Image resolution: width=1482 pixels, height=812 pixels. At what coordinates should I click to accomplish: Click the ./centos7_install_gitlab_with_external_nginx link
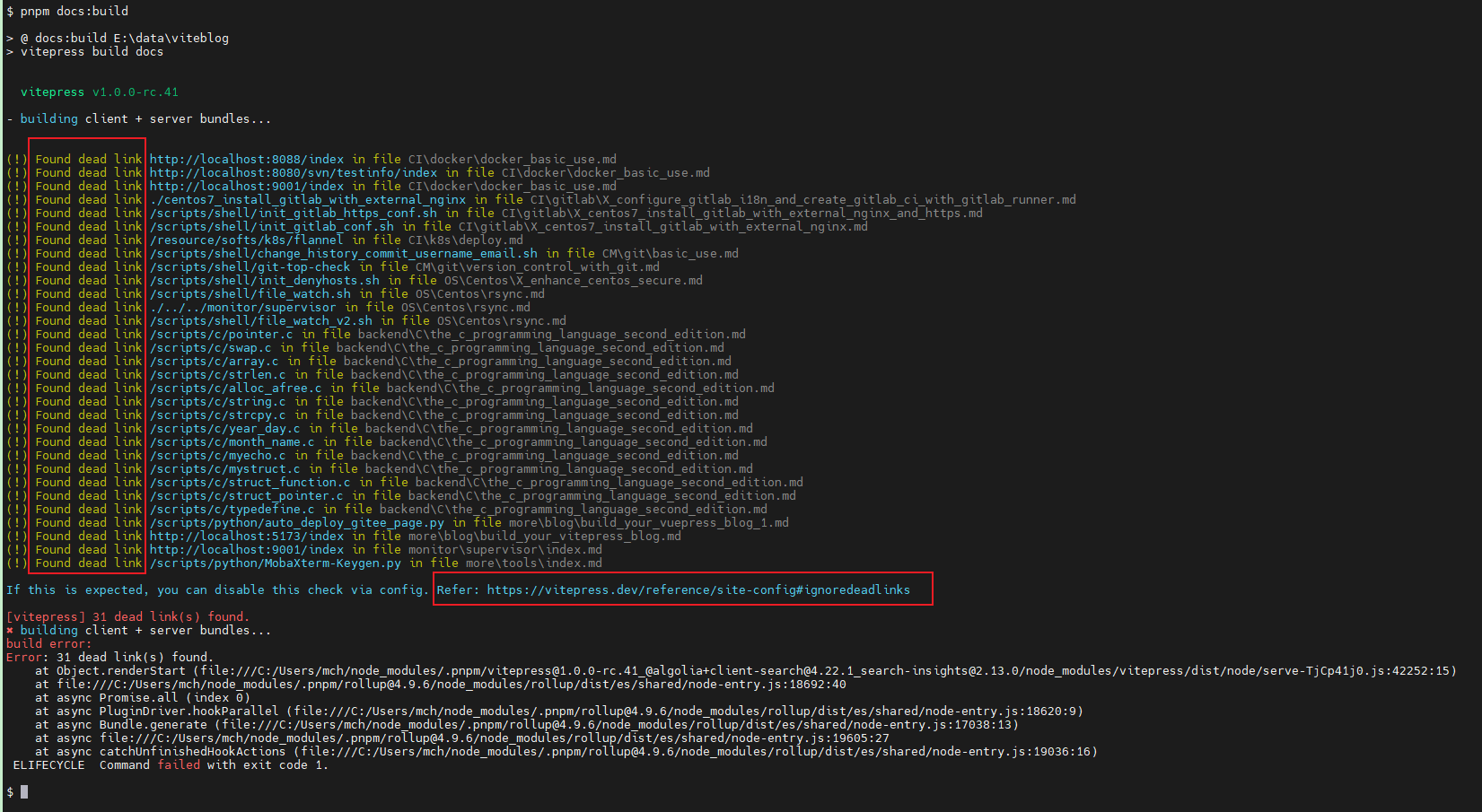click(x=307, y=199)
